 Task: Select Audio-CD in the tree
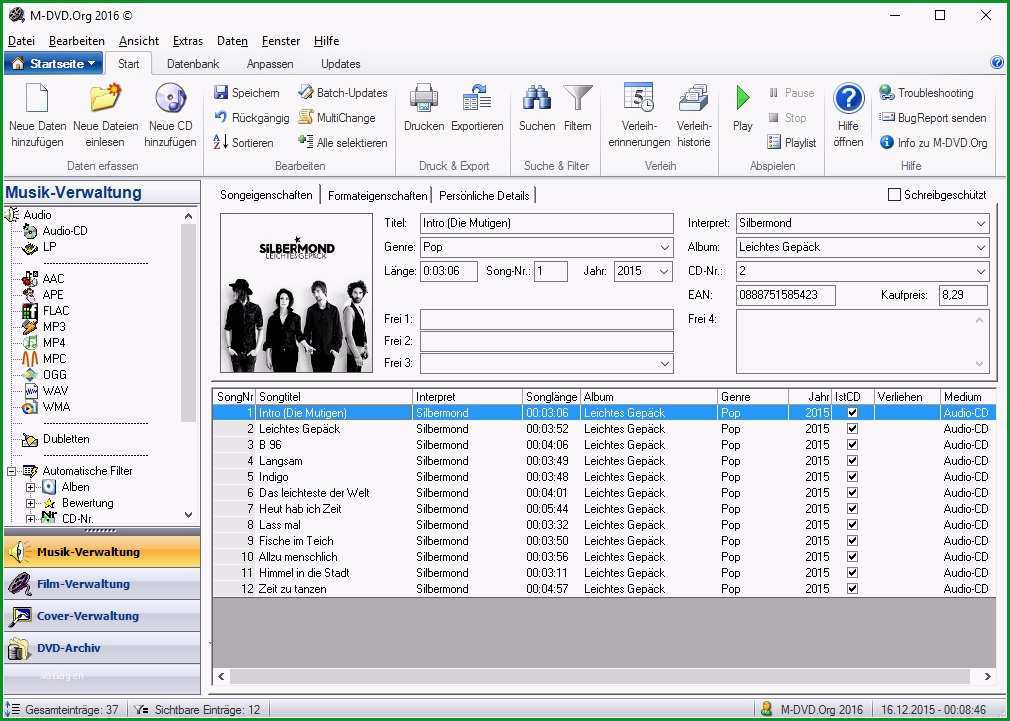65,231
